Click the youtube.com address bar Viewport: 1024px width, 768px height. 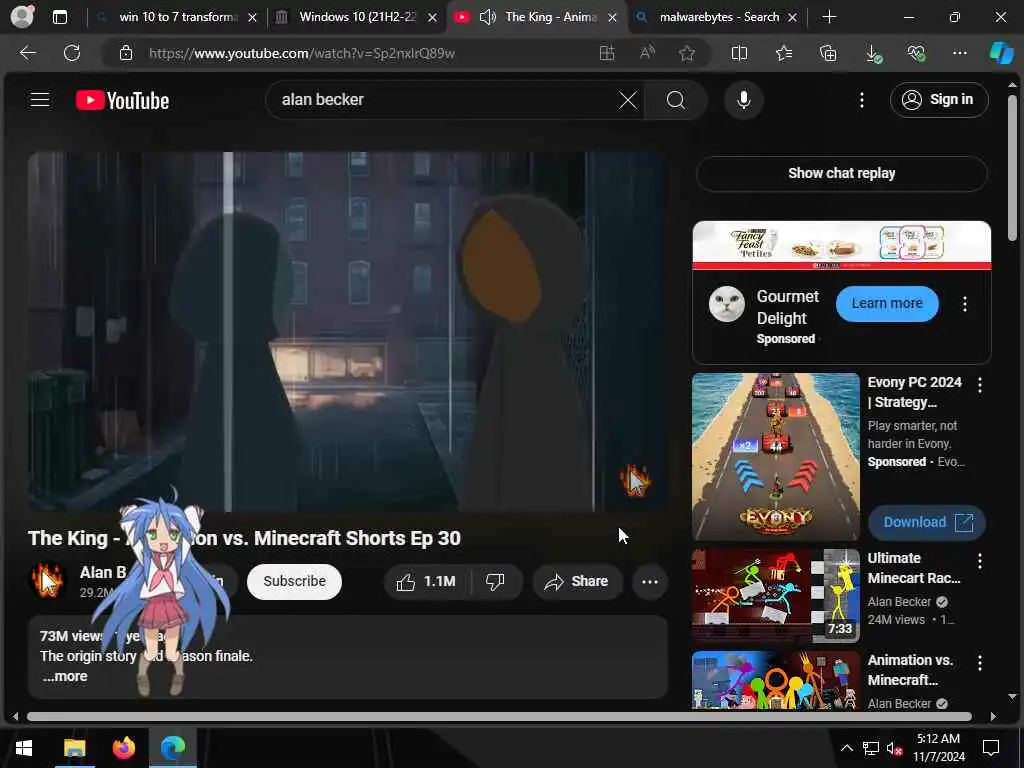(302, 53)
